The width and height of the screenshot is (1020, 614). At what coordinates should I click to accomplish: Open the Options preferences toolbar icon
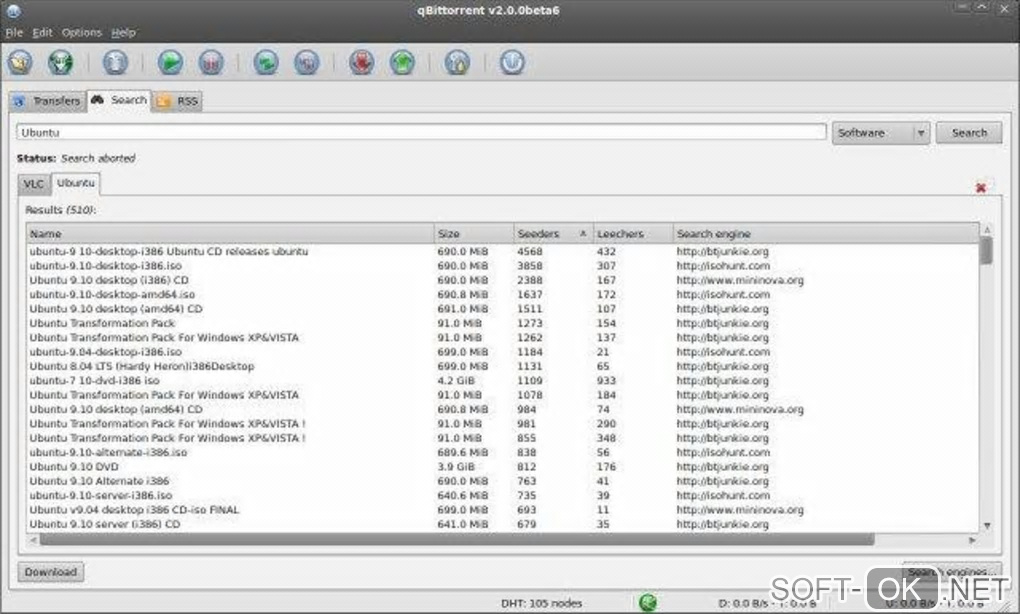click(x=457, y=62)
